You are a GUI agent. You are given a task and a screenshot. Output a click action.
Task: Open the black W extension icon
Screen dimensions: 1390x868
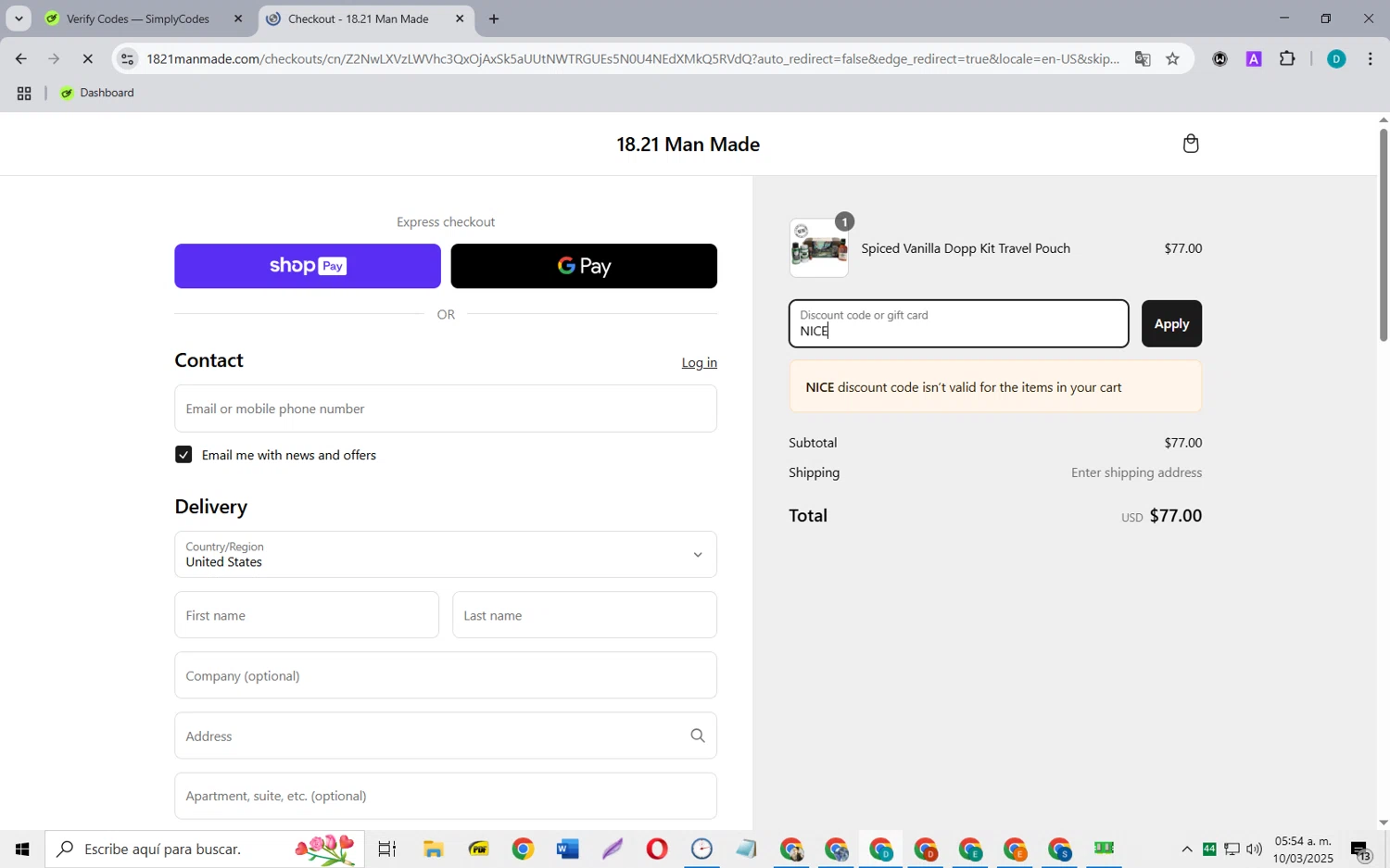[x=1220, y=59]
